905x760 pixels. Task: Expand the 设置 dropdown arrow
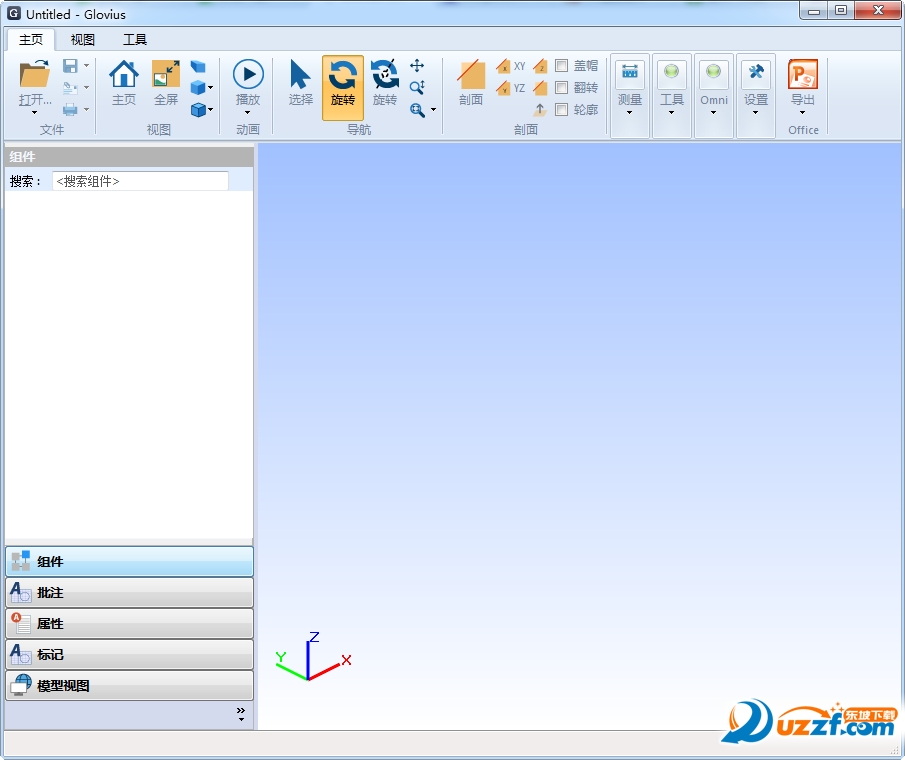click(x=756, y=113)
